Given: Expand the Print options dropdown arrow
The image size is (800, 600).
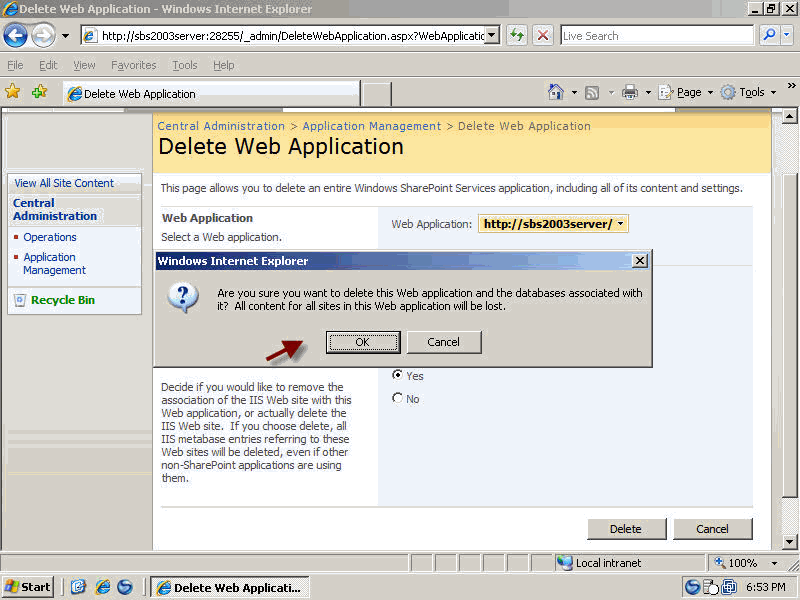Looking at the screenshot, I should pos(648,93).
